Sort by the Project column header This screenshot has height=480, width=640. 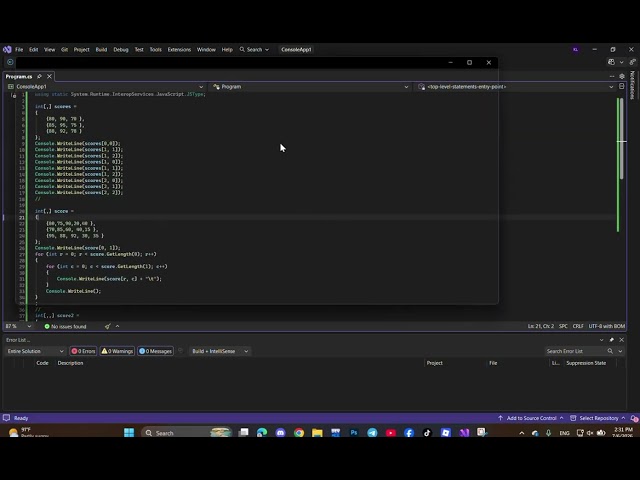coord(435,363)
